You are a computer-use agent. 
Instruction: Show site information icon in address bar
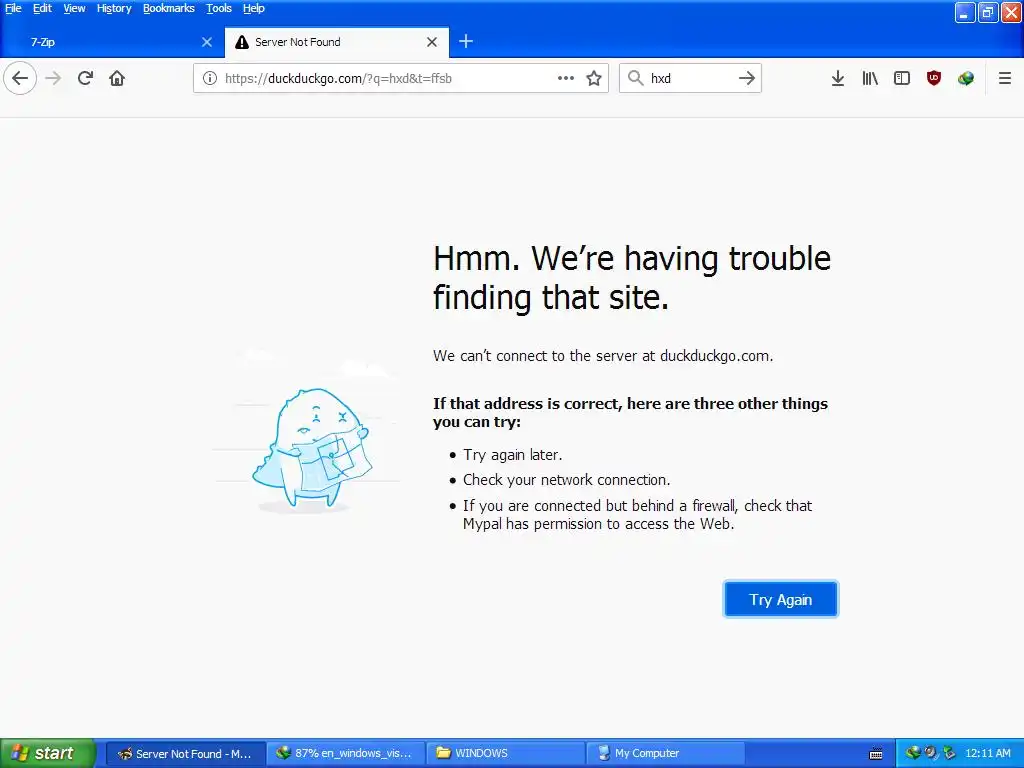tap(210, 78)
